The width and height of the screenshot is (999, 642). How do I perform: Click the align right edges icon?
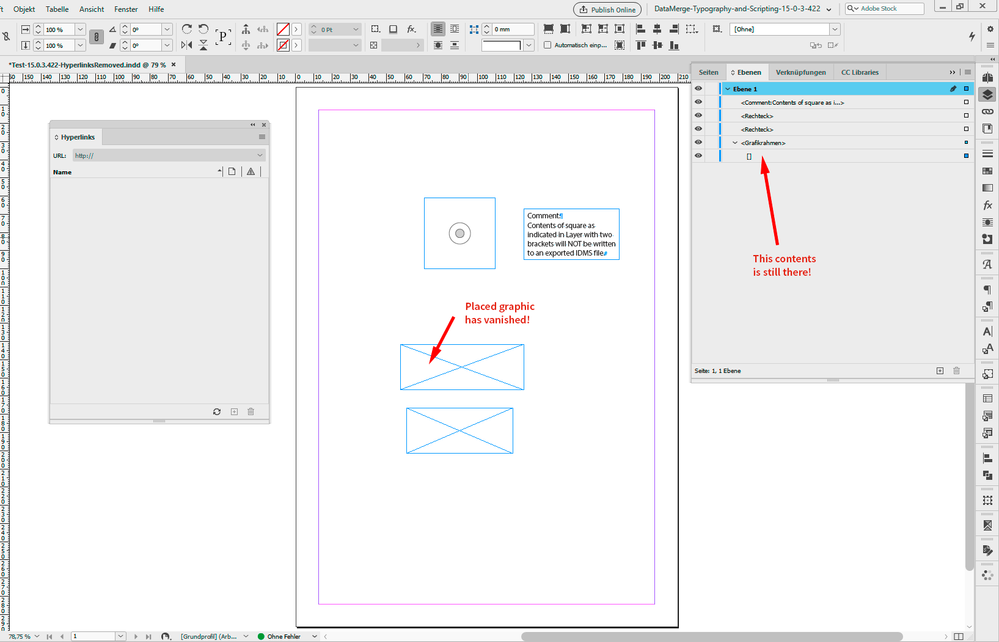click(x=674, y=29)
